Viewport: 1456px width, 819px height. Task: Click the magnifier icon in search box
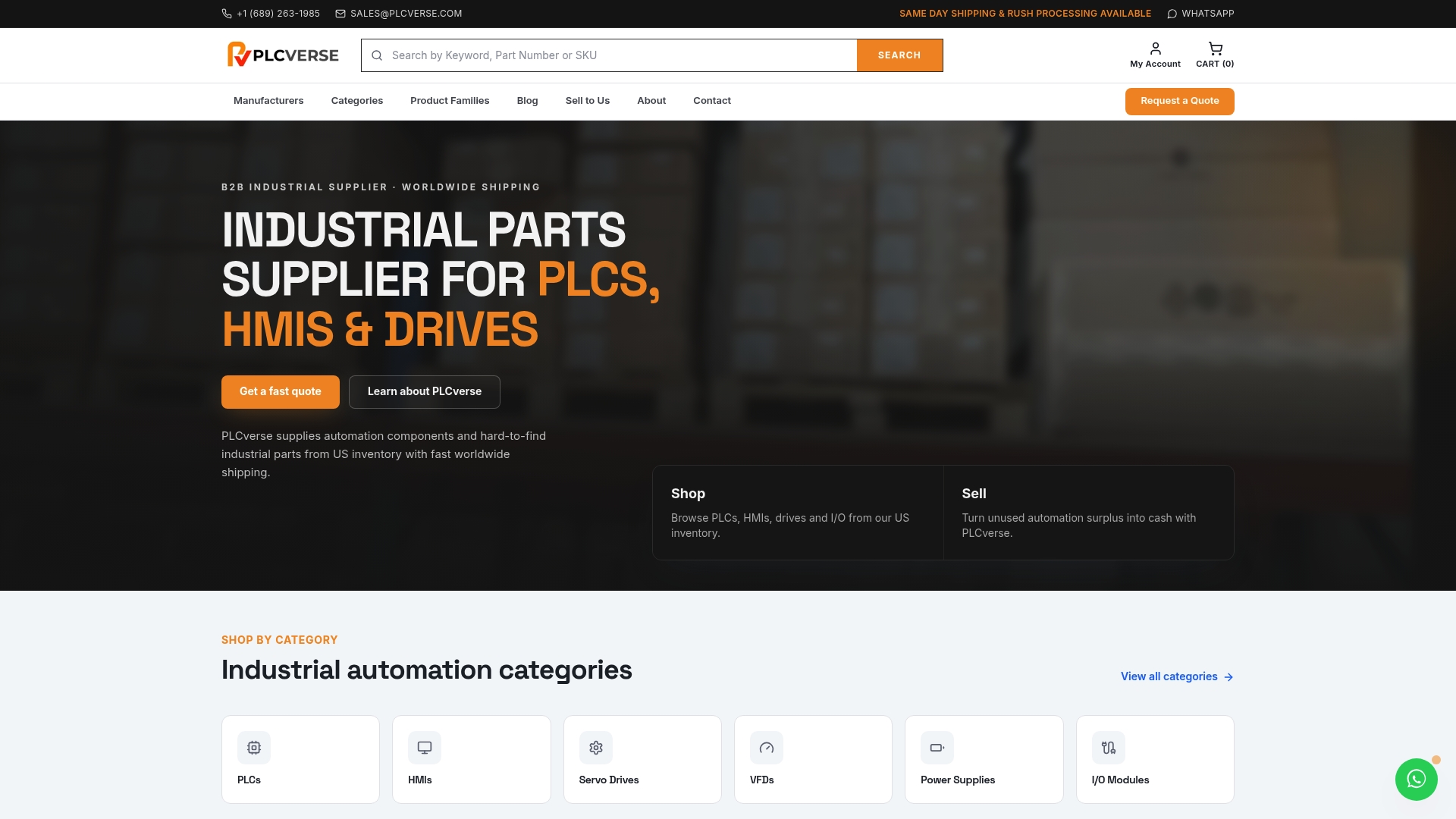coord(377,55)
